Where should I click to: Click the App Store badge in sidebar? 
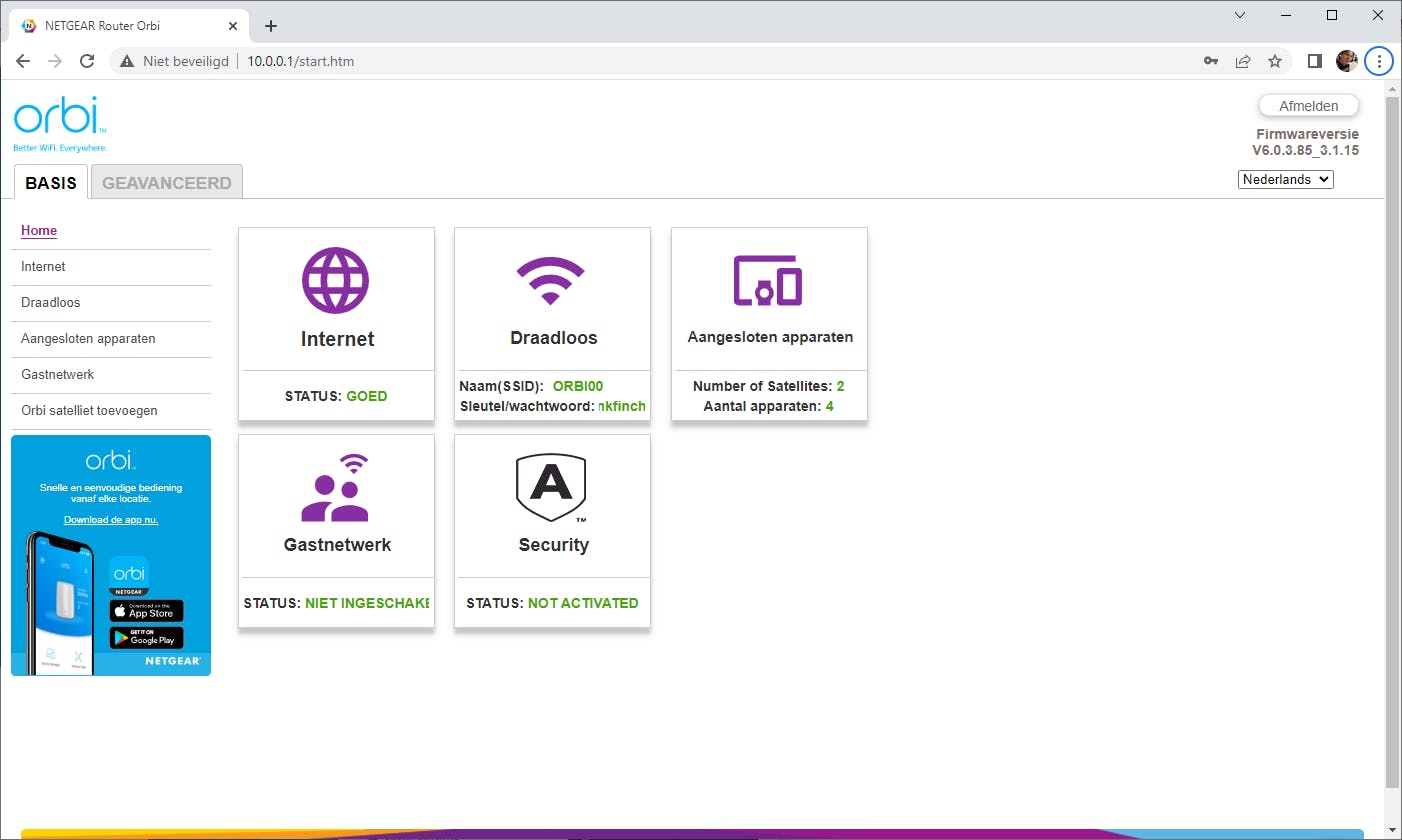[146, 610]
